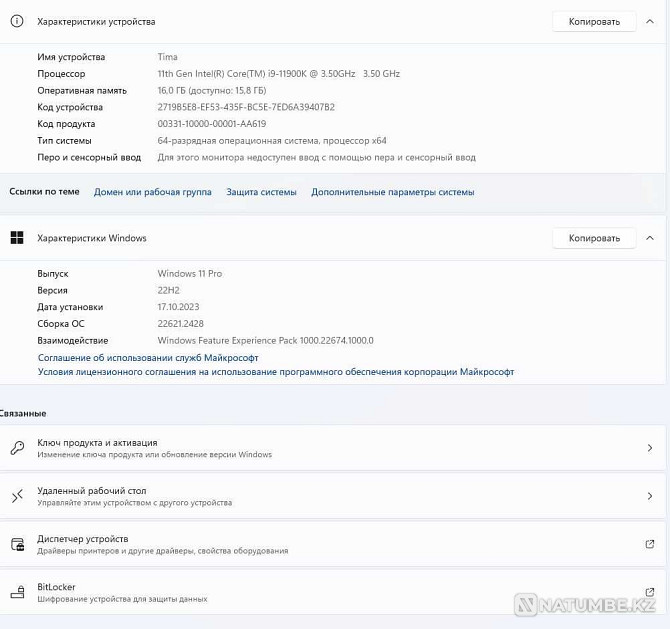The height and width of the screenshot is (629, 670).
Task: Click the Дата установки label
Action: point(70,307)
